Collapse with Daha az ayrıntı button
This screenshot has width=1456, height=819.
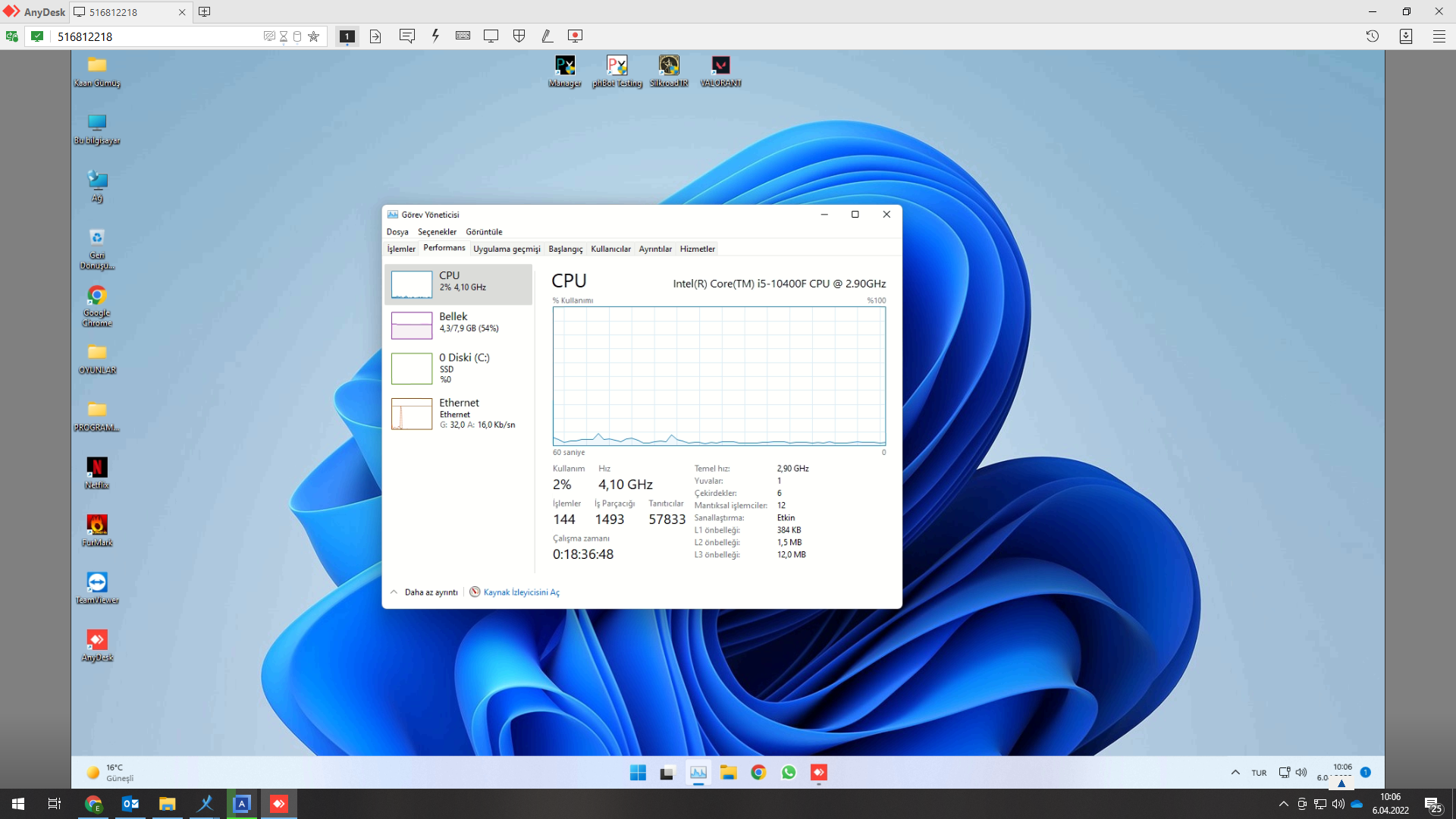pos(424,592)
